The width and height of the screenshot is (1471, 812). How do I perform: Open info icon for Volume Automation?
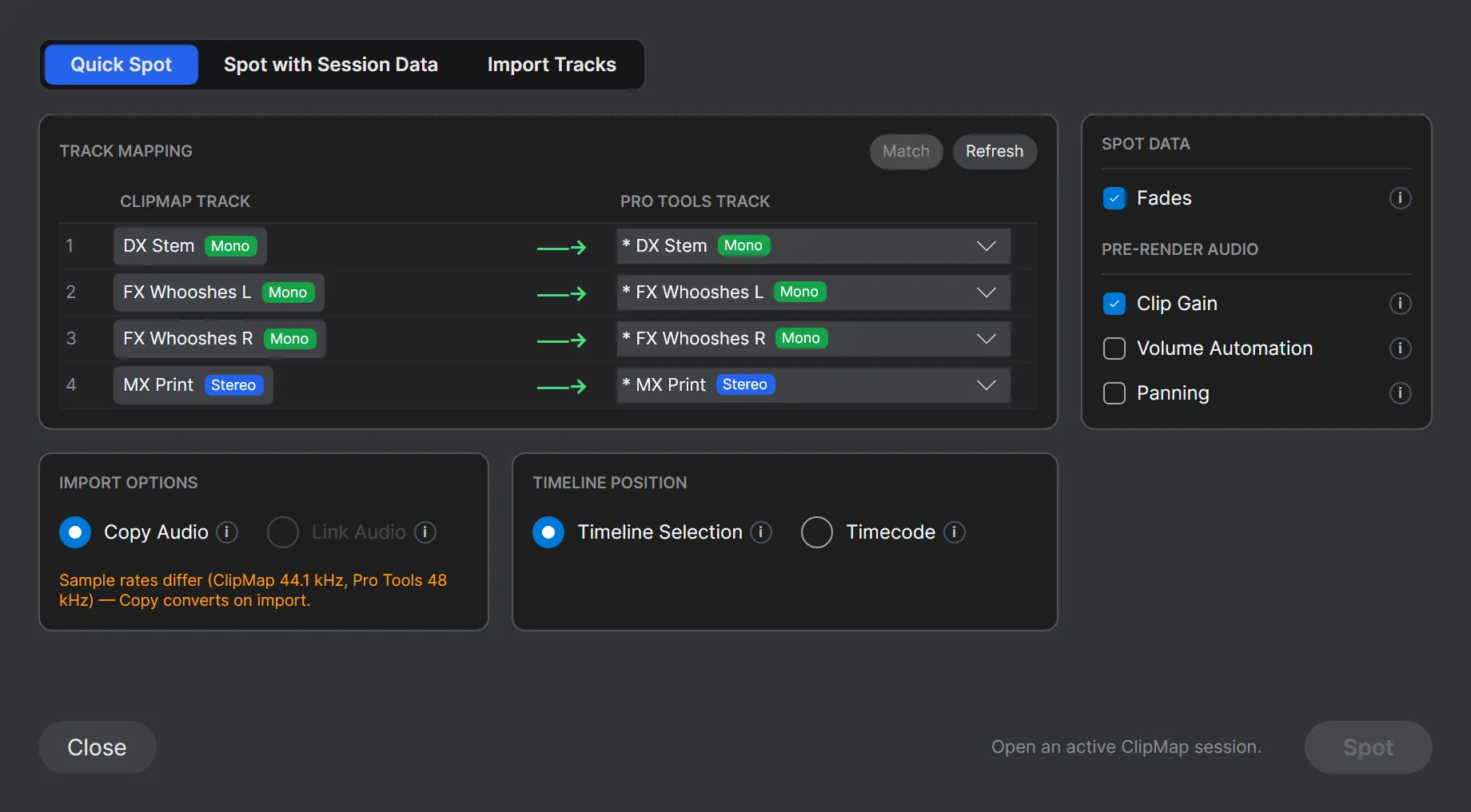pos(1400,348)
